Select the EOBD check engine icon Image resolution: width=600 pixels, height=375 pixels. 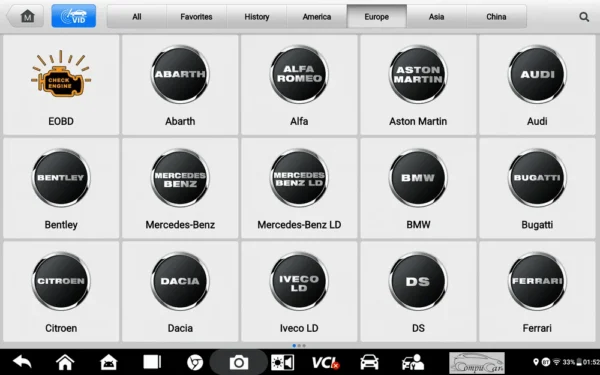(61, 73)
